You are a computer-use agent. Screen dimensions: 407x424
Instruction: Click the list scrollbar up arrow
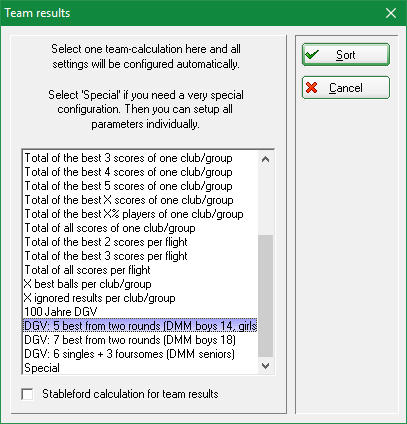(x=265, y=159)
